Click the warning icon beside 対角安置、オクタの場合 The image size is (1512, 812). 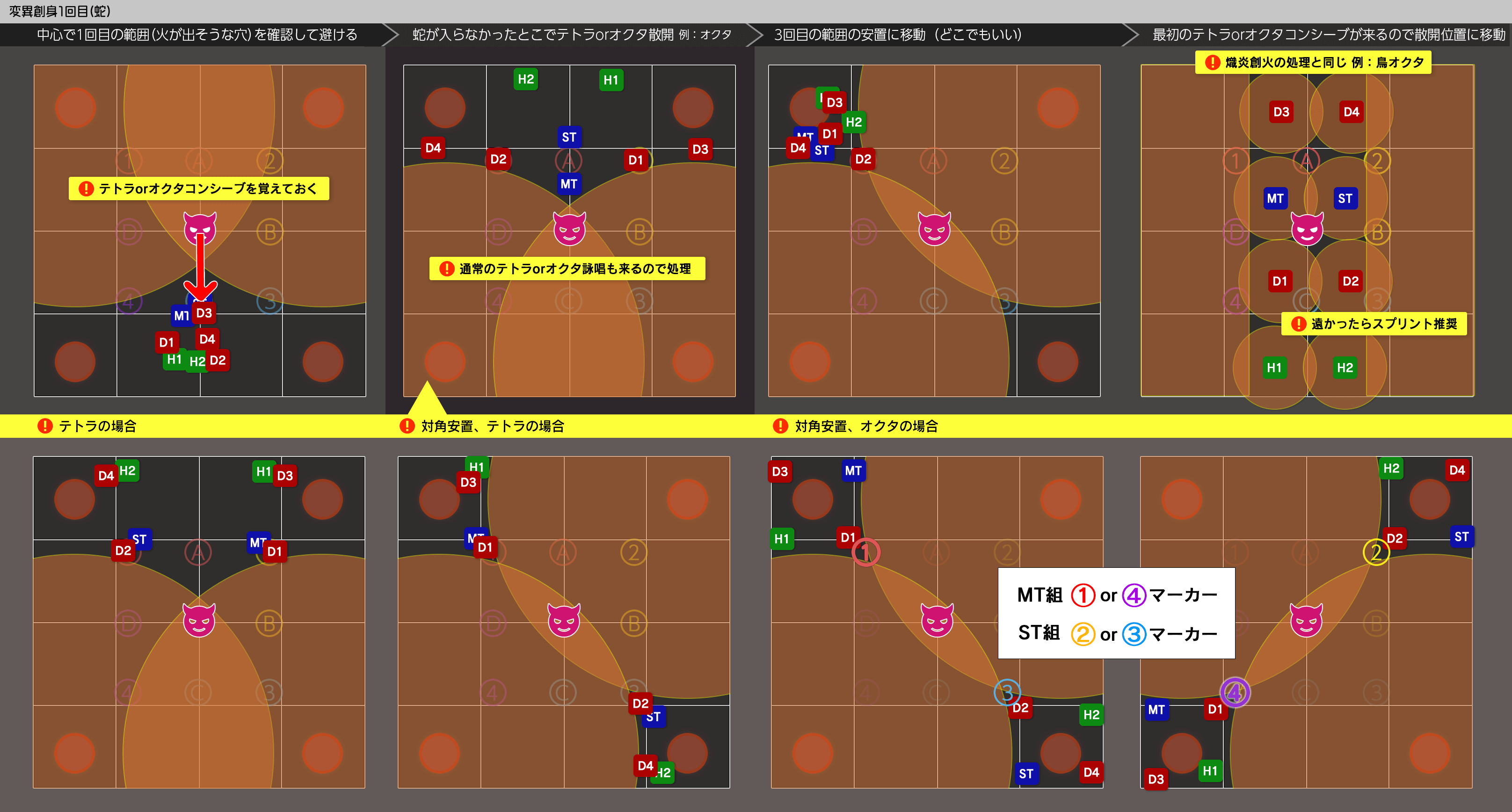point(780,426)
